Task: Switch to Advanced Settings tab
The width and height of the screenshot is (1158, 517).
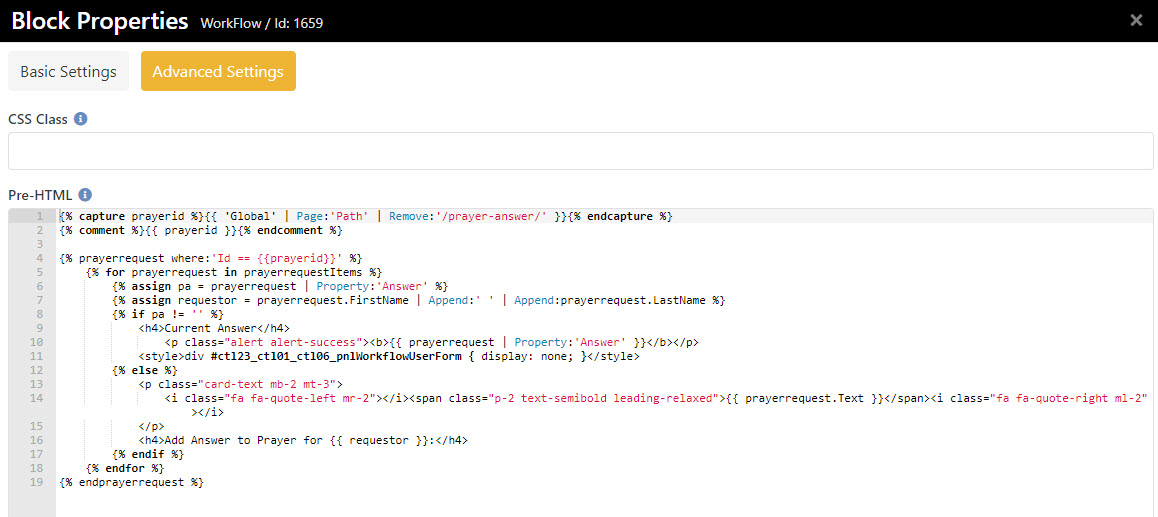Action: (x=218, y=72)
